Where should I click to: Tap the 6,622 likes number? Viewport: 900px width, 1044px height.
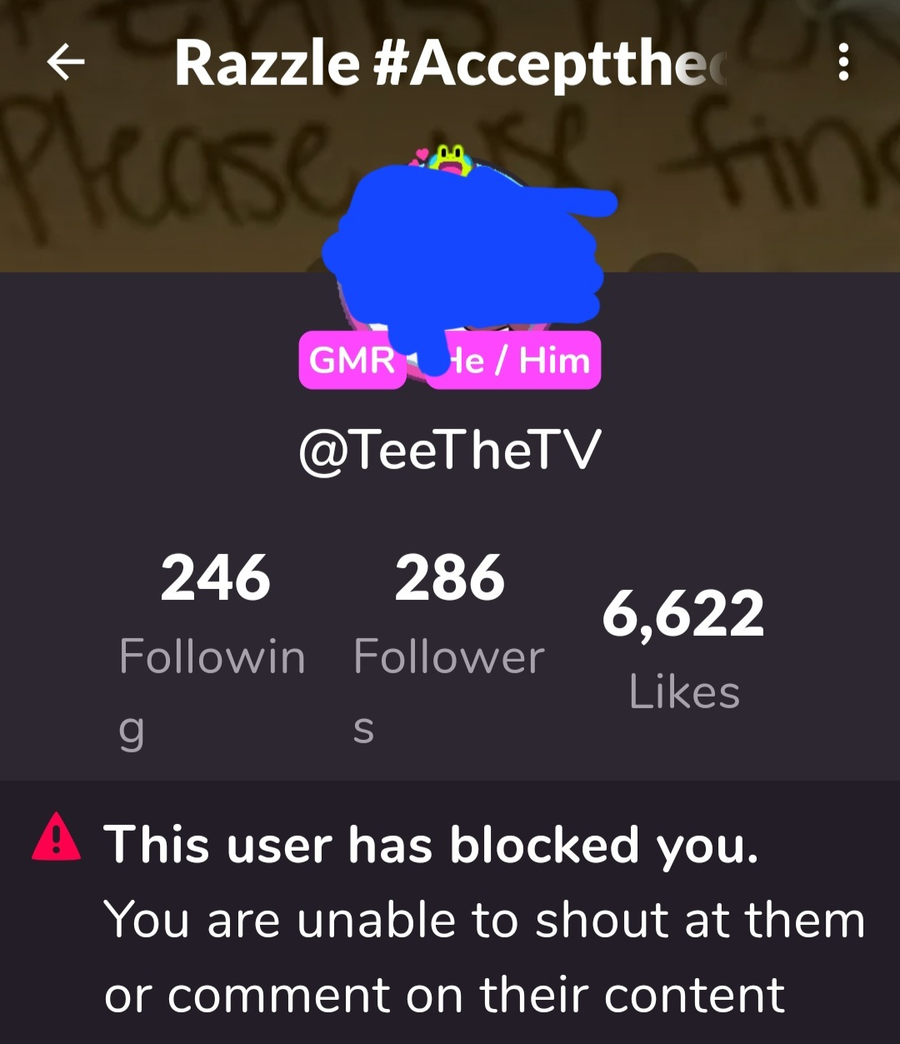[684, 613]
